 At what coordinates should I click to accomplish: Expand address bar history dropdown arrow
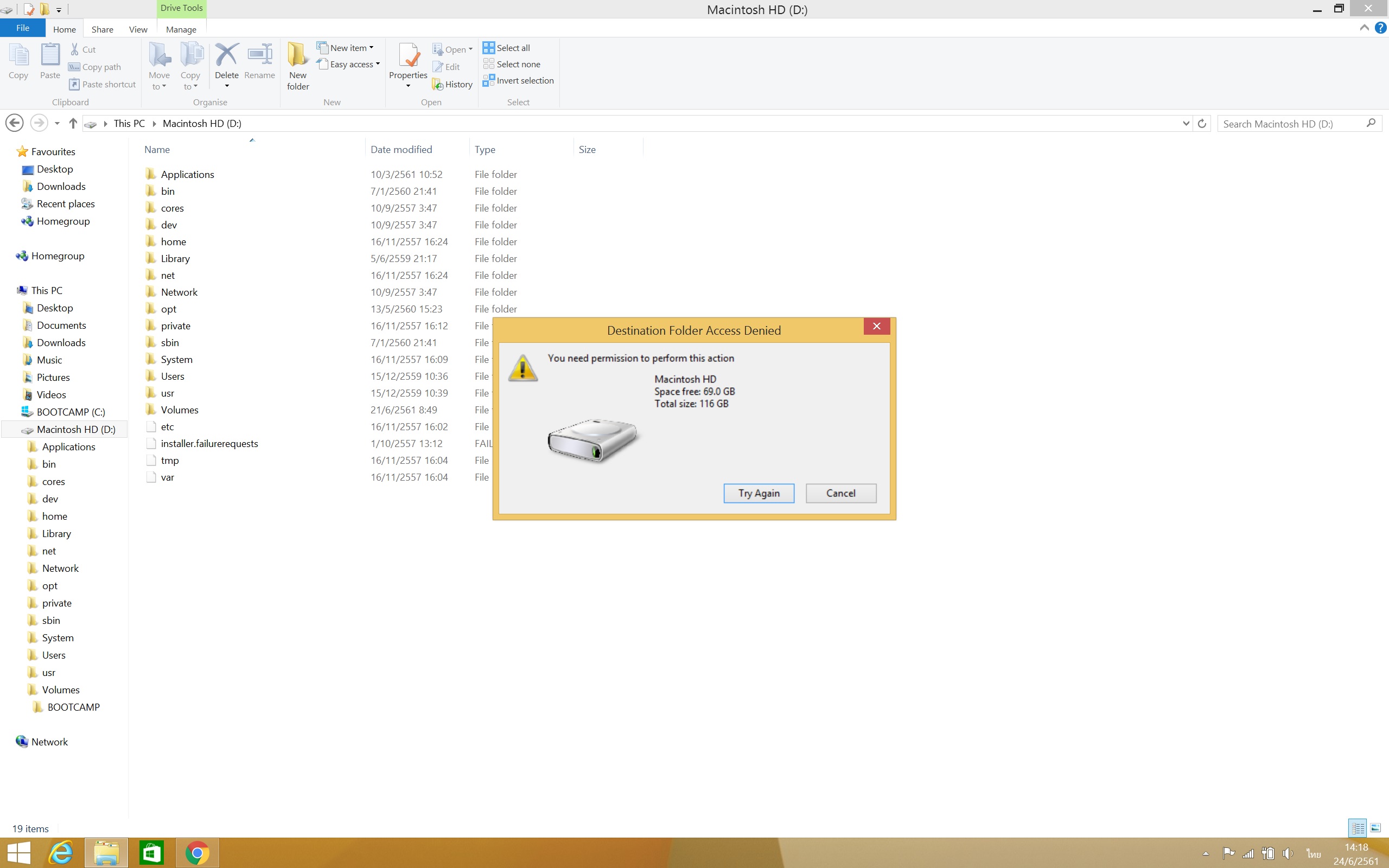1186,124
